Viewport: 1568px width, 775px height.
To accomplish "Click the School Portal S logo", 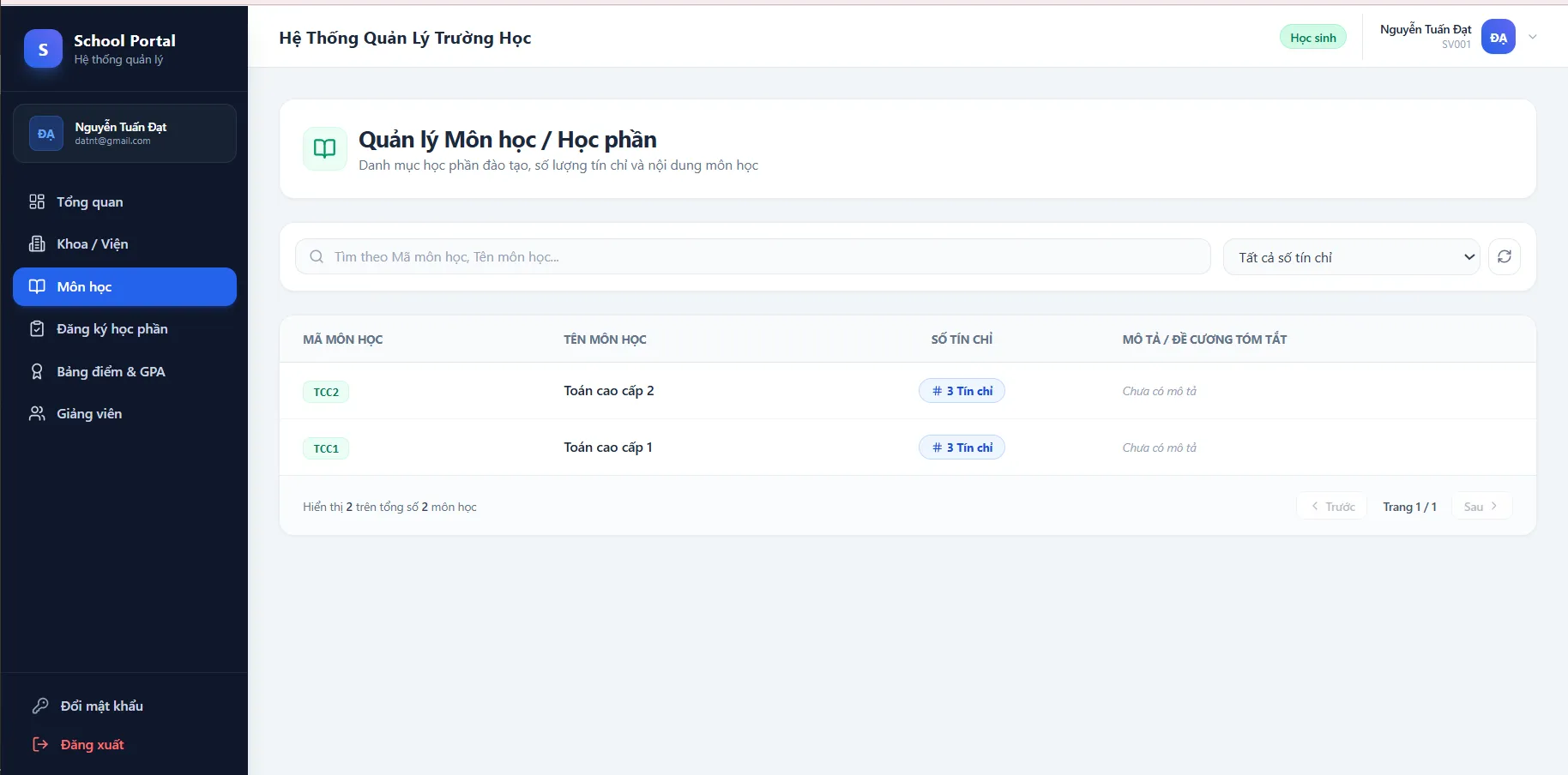I will click(x=43, y=49).
